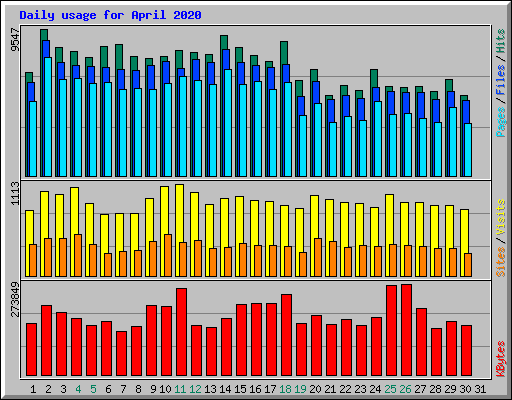
Task: Click the cyan pages bar for day 30
Action: 468,150
